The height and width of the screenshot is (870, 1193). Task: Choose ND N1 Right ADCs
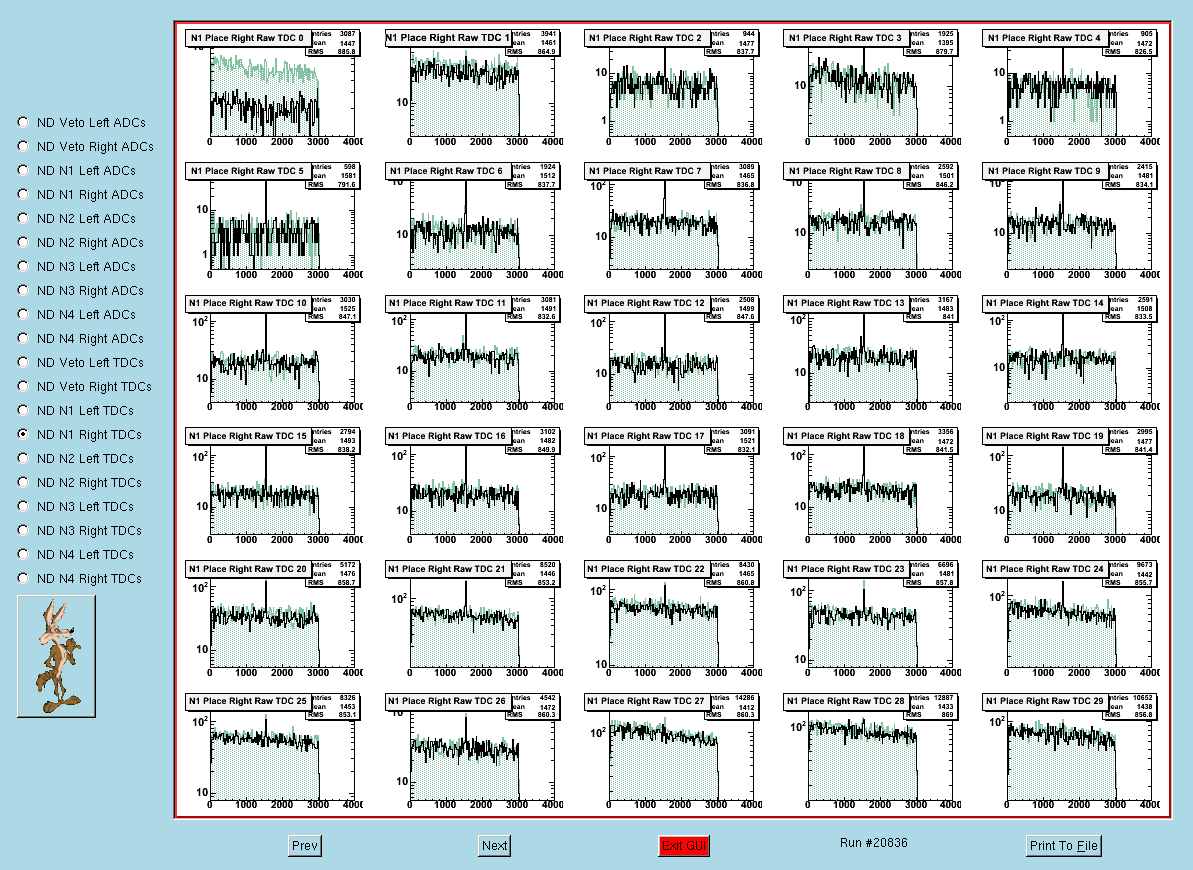point(23,194)
